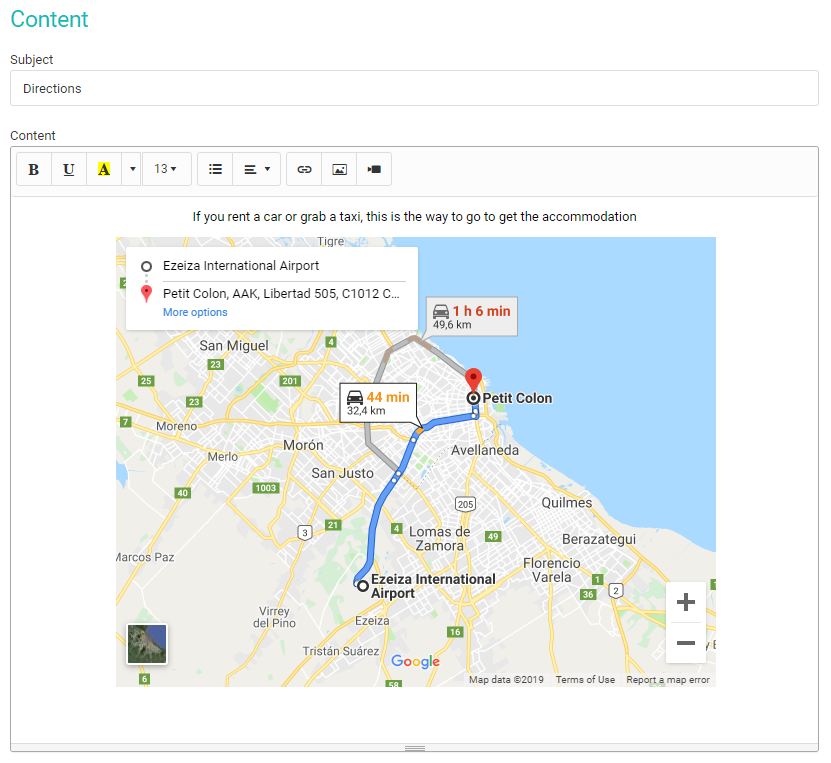Viewport: 831px width, 763px height.
Task: Click the Virrey del Pino label
Action: [x=274, y=617]
